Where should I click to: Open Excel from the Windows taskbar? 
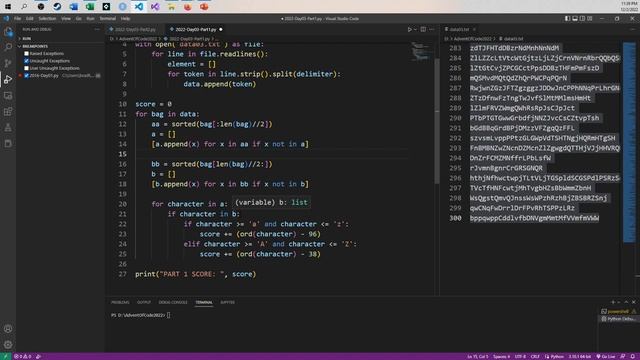point(90,7)
